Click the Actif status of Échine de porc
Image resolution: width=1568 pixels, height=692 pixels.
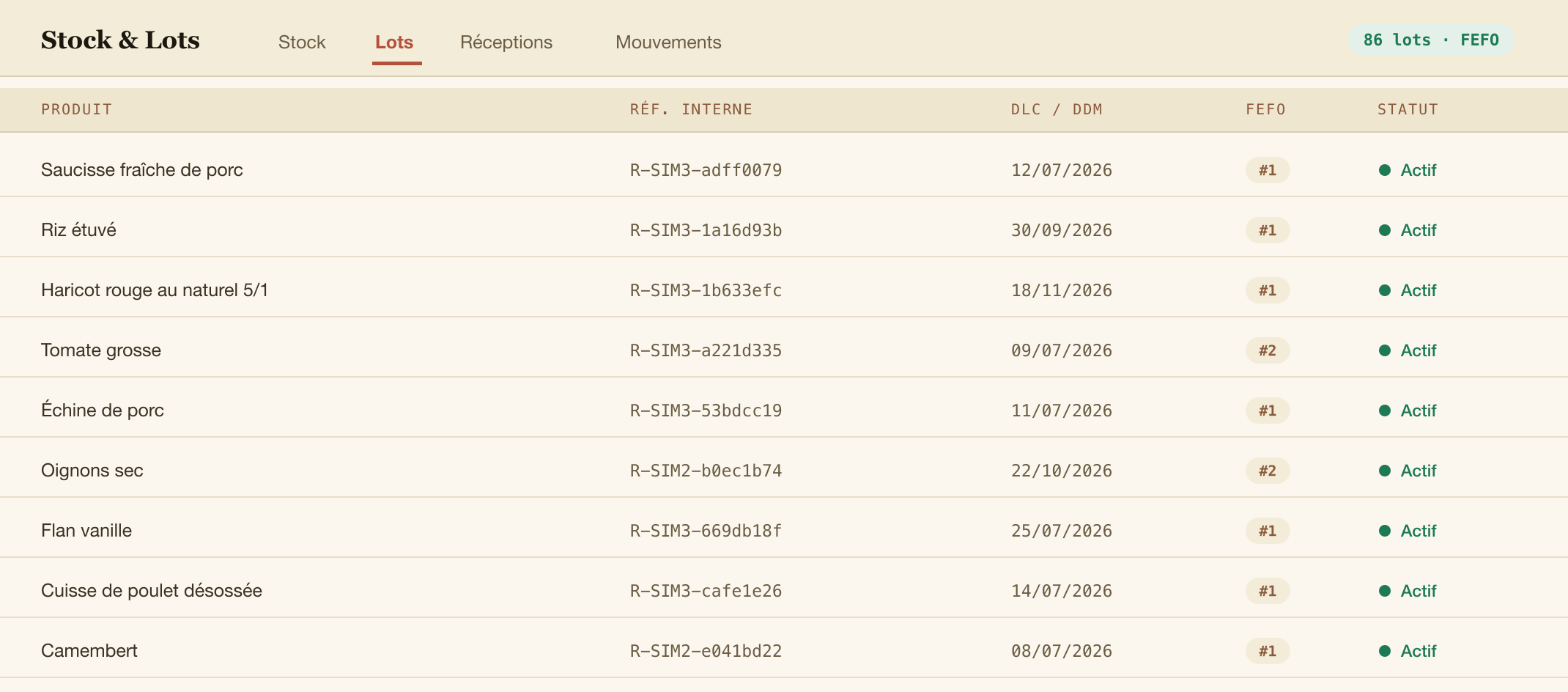point(1408,411)
